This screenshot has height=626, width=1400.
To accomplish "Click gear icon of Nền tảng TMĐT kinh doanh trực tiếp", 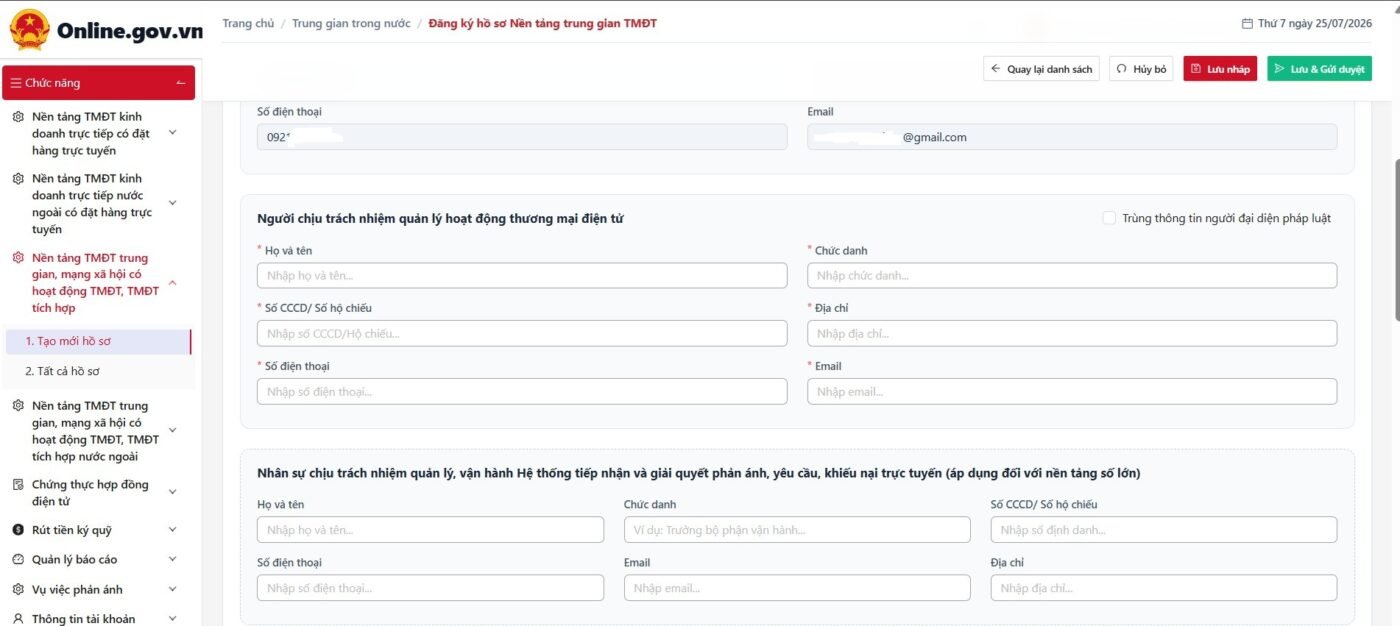I will [18, 117].
